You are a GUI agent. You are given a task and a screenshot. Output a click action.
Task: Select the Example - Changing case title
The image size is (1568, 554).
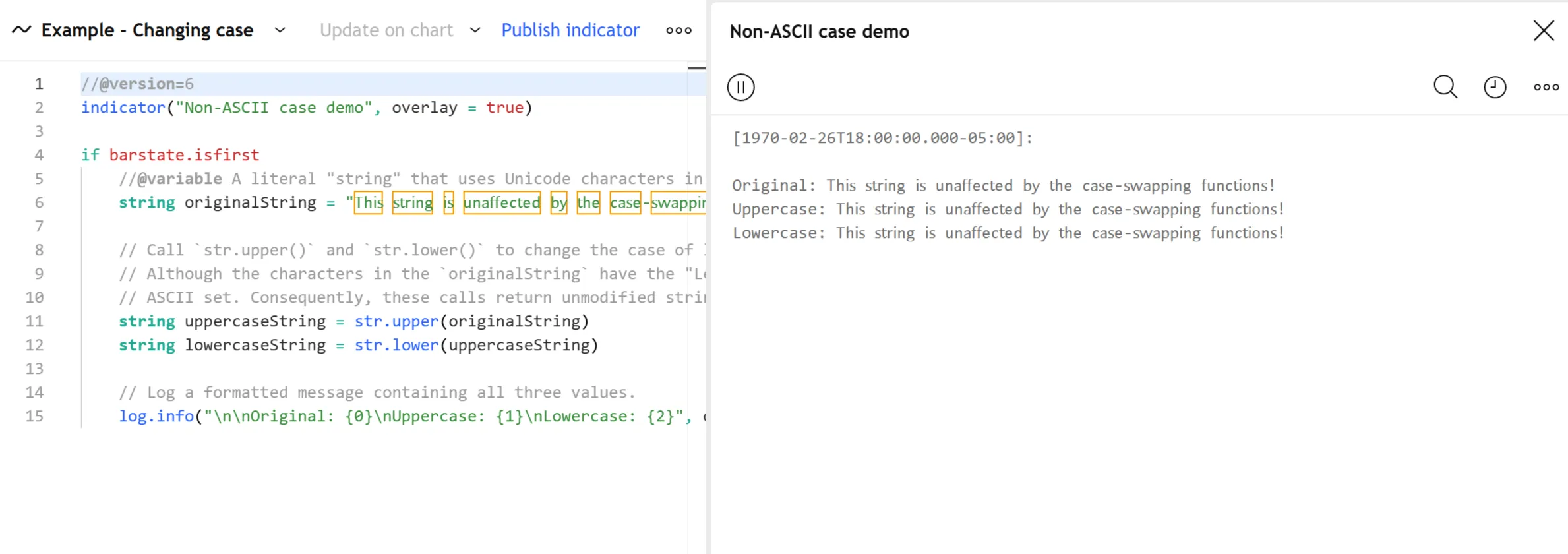(x=147, y=30)
